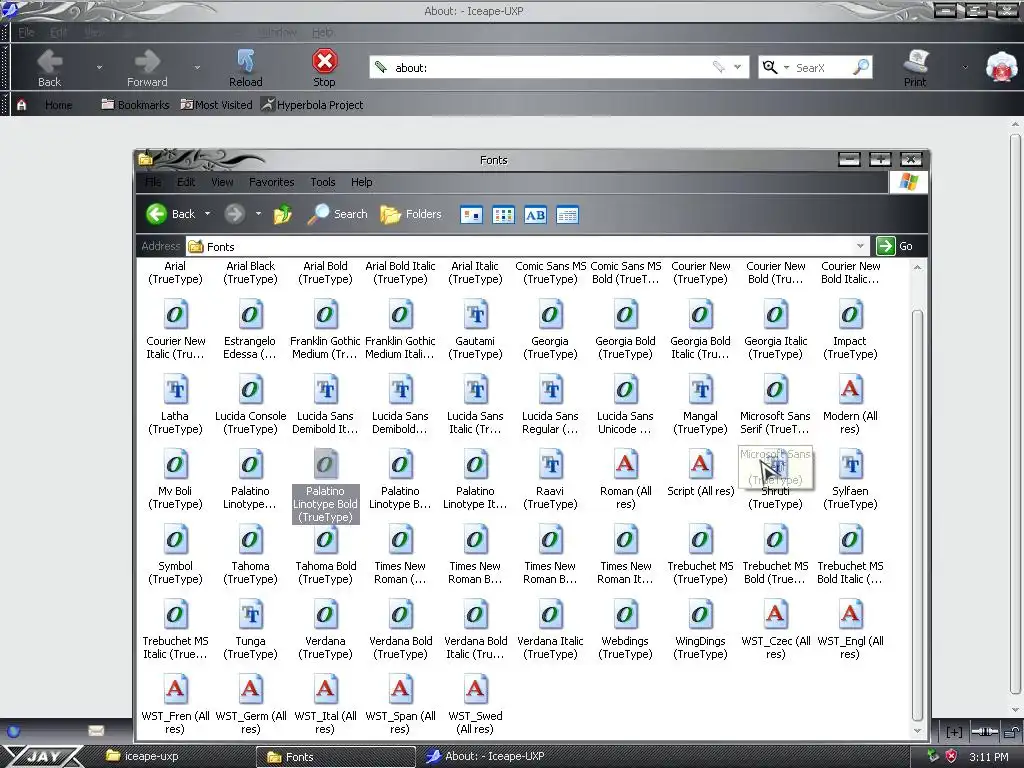1024x768 pixels.
Task: Select the Sylfaen (TrueType) font icon
Action: (x=850, y=465)
